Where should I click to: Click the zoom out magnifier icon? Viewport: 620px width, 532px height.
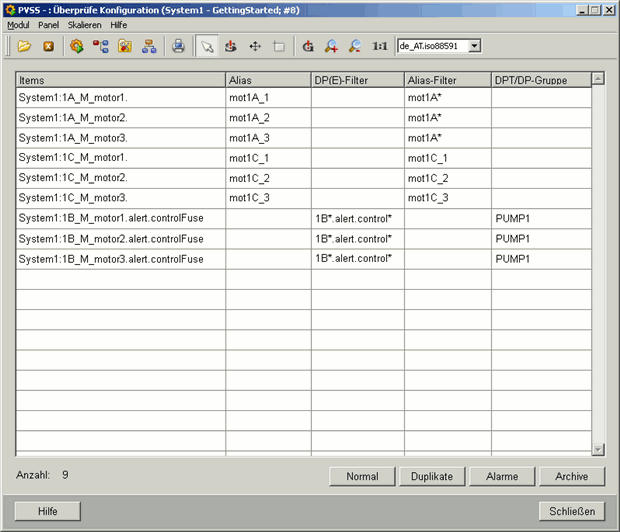[x=355, y=46]
